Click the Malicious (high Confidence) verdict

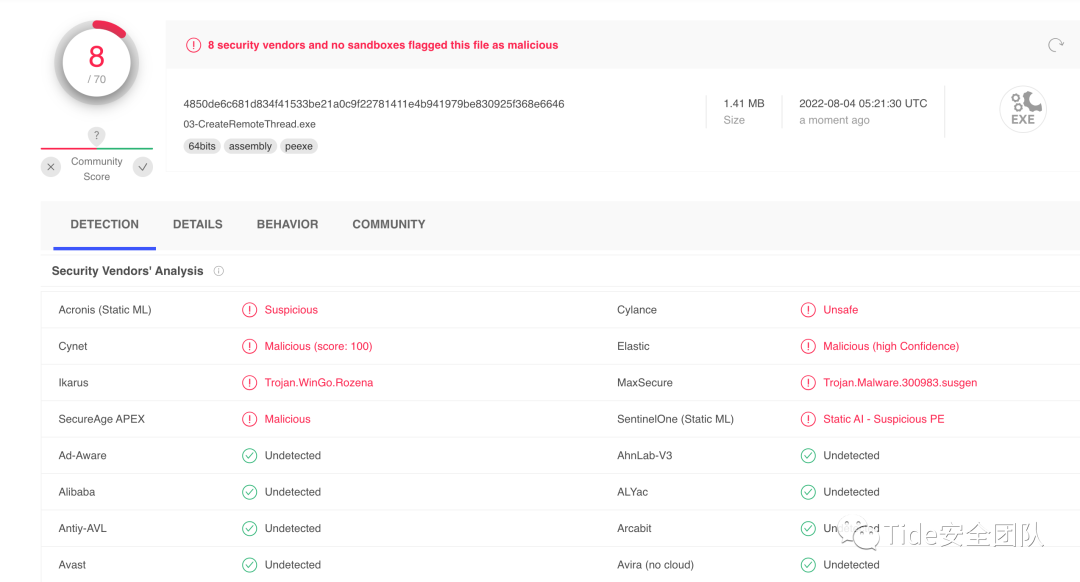(891, 346)
